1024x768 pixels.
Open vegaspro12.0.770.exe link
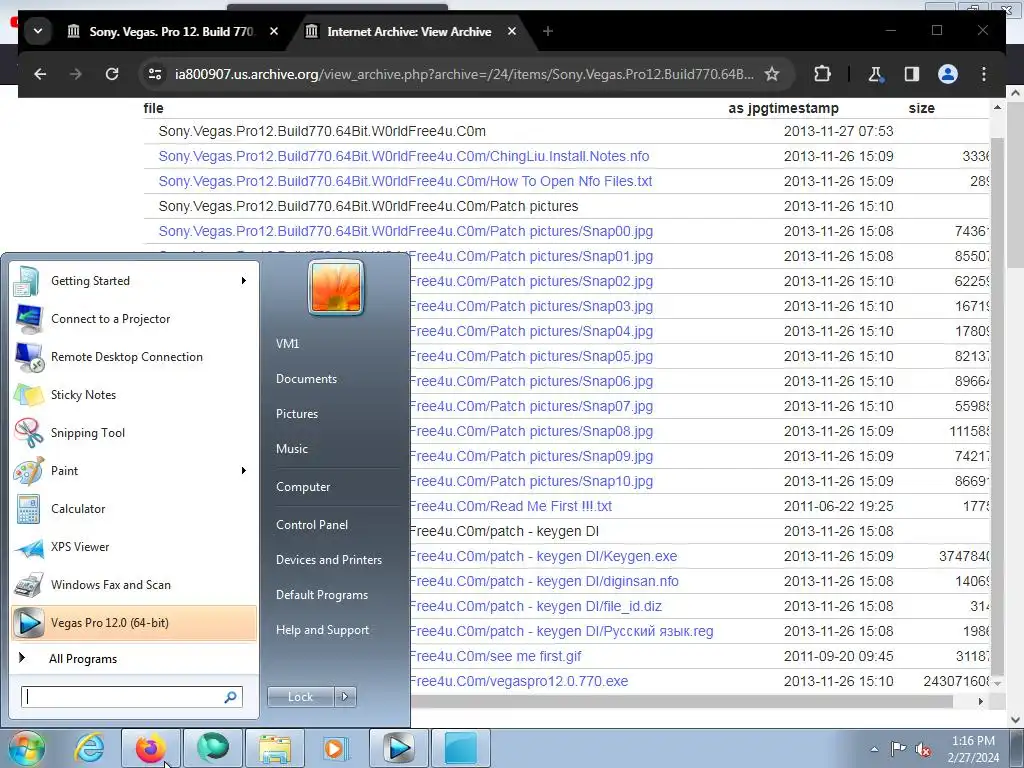[x=519, y=682]
